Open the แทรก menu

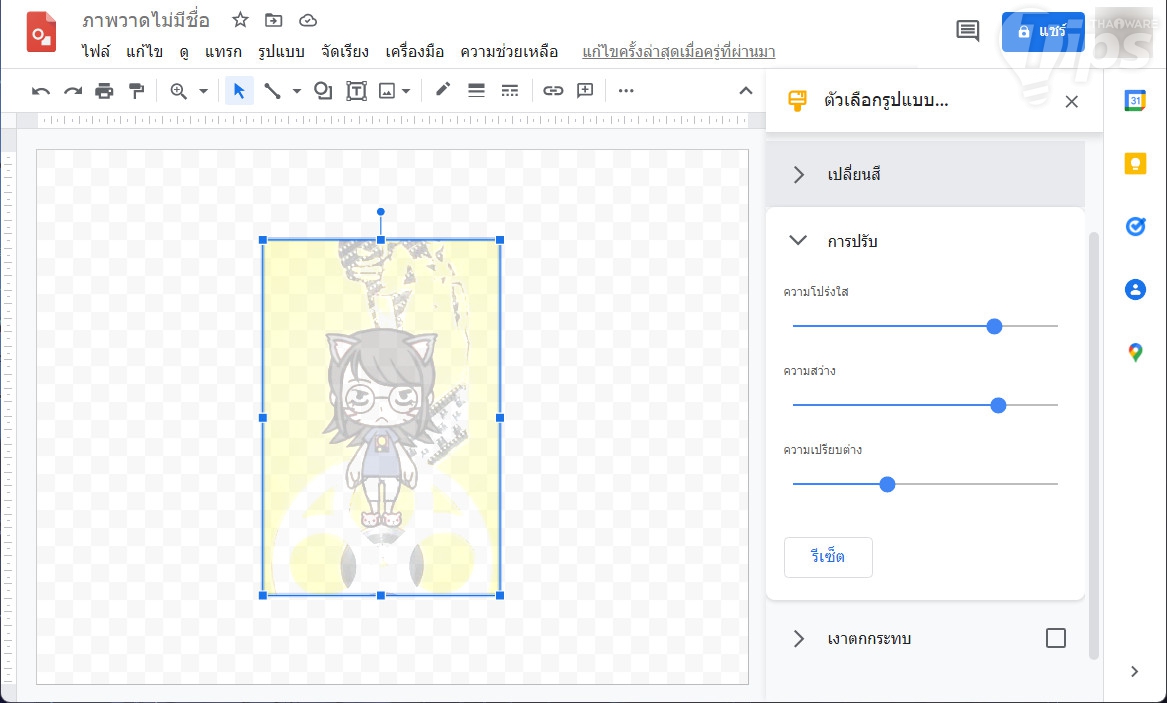point(223,52)
